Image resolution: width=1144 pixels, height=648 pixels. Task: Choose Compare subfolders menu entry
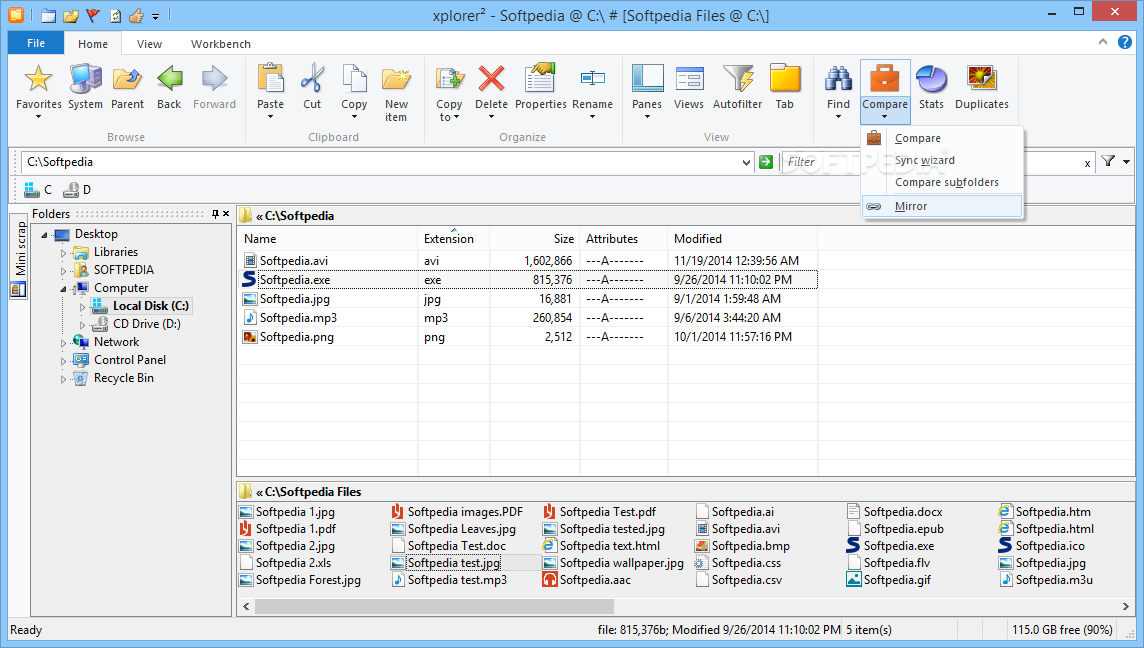(941, 182)
